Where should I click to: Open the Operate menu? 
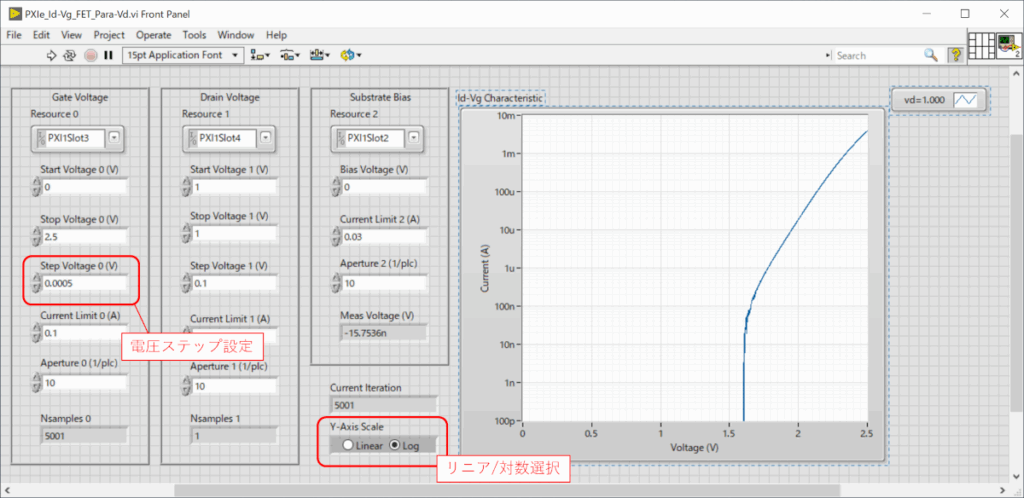(153, 35)
